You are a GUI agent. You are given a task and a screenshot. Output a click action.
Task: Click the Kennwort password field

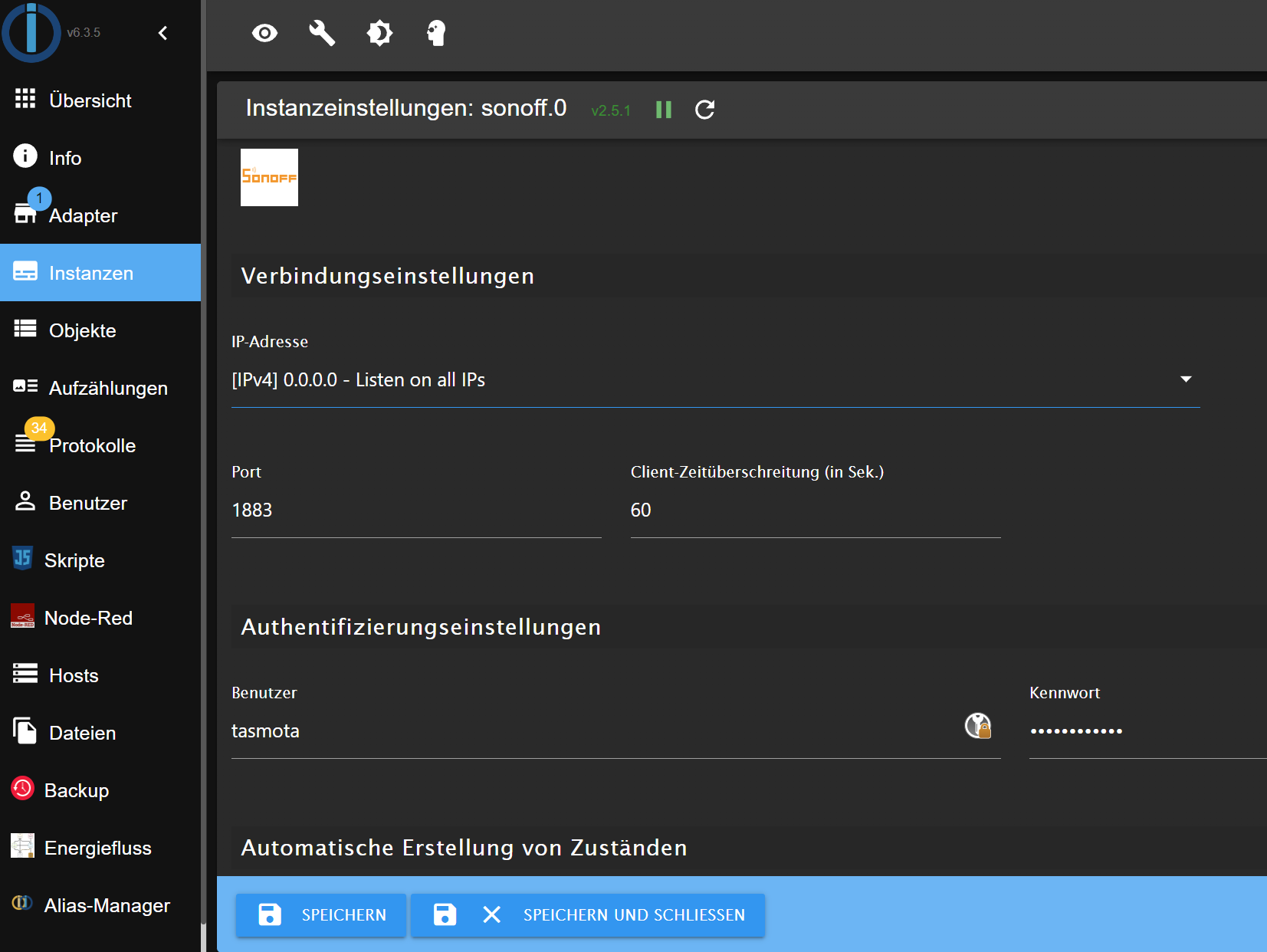[1147, 731]
